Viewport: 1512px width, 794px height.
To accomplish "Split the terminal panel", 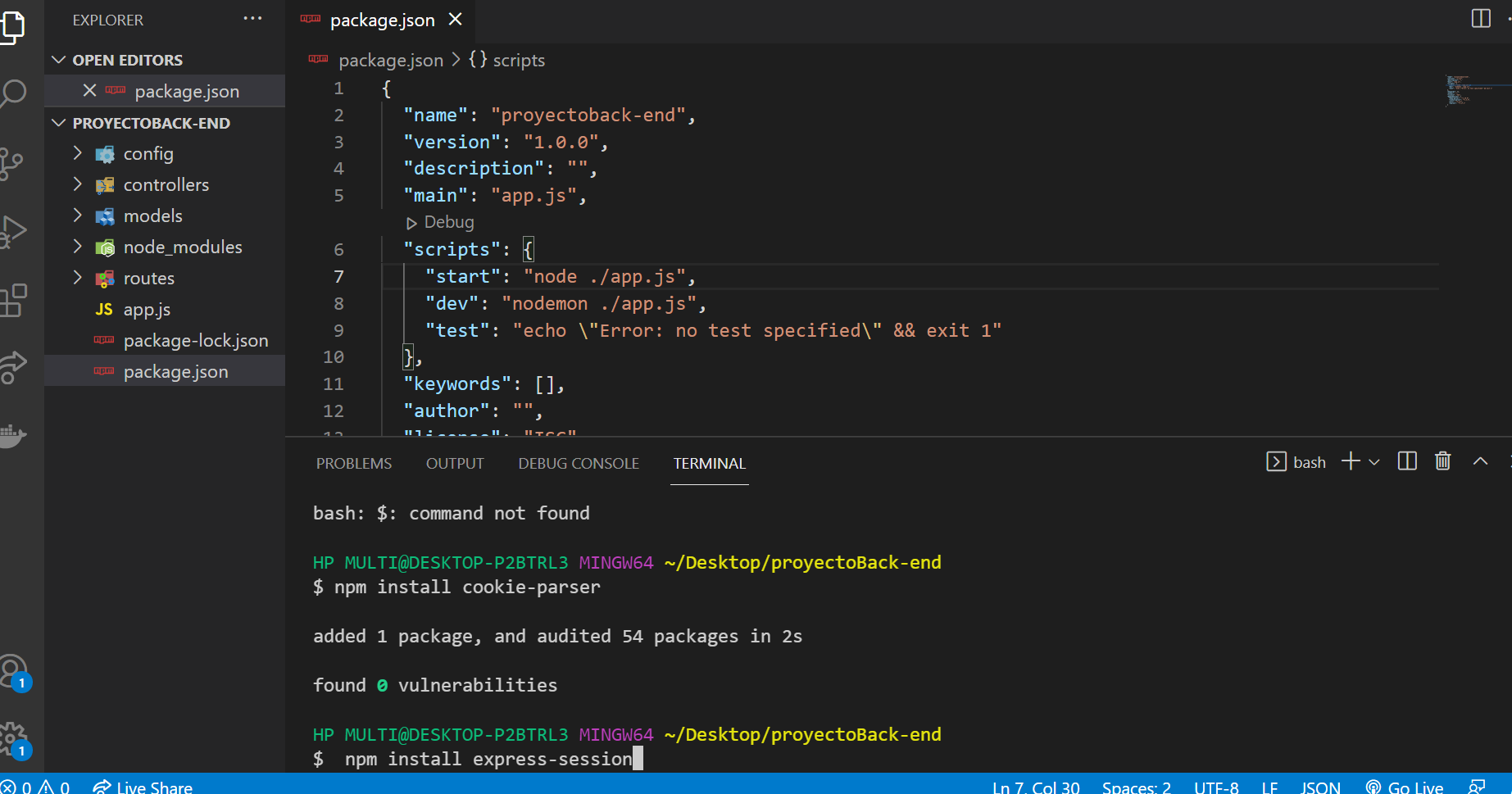I will tap(1407, 461).
